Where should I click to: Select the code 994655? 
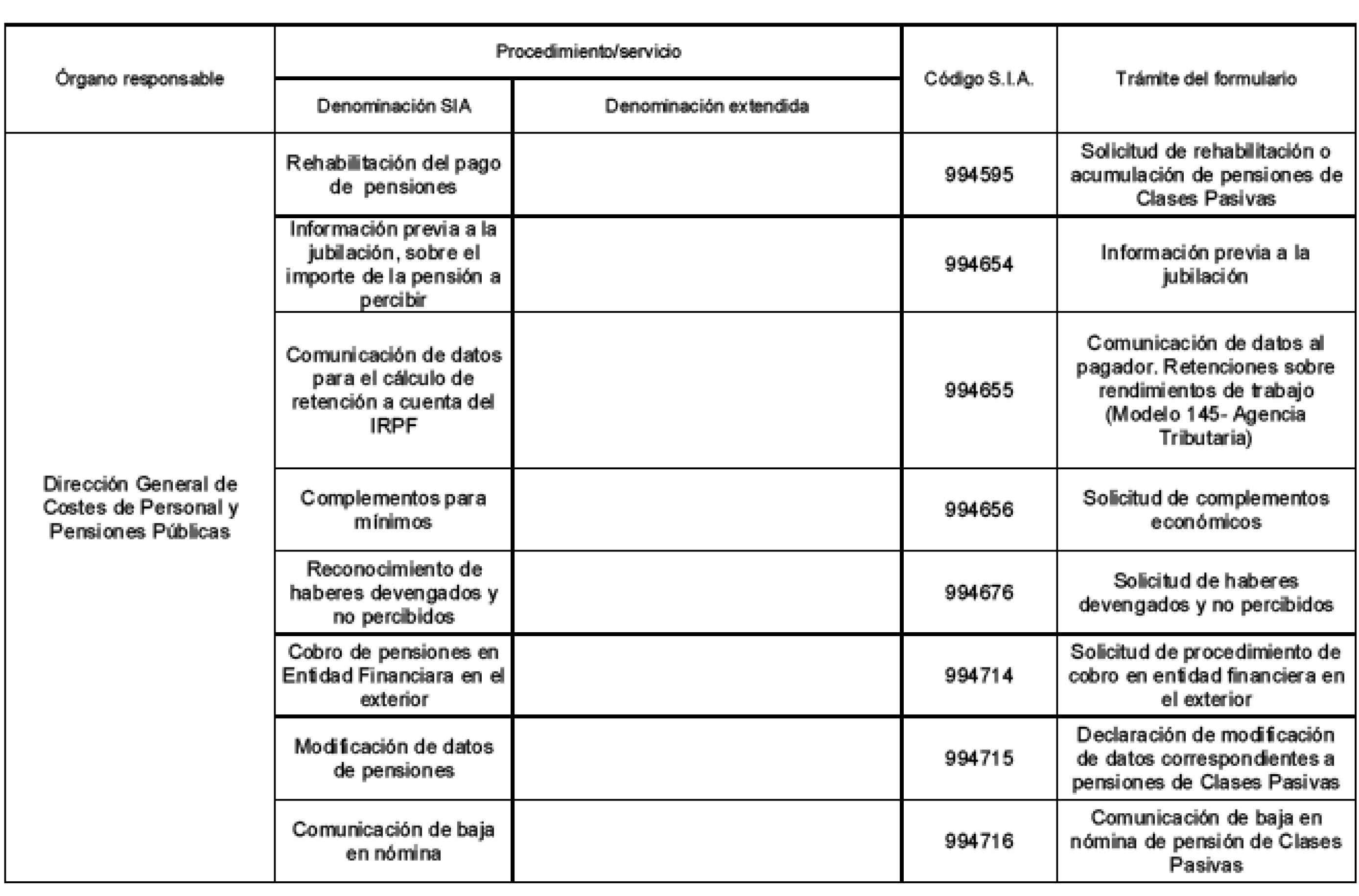coord(979,391)
